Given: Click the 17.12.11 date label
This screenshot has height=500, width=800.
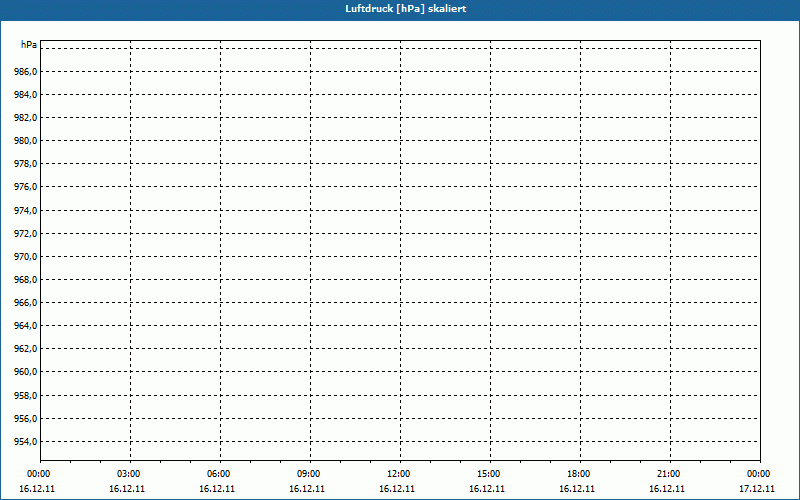Looking at the screenshot, I should tap(757, 489).
